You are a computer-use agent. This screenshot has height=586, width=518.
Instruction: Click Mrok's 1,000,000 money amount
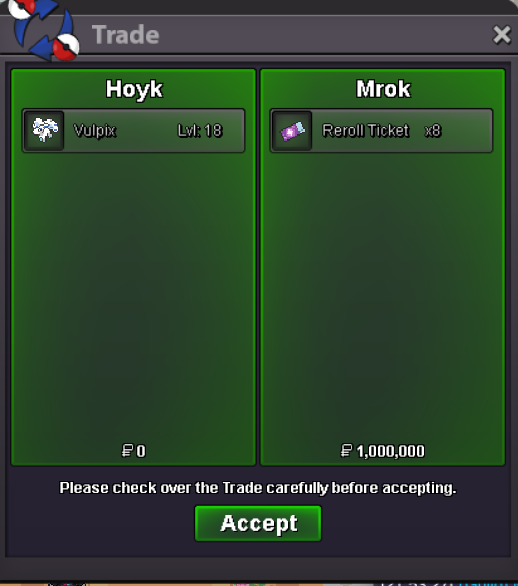click(391, 451)
